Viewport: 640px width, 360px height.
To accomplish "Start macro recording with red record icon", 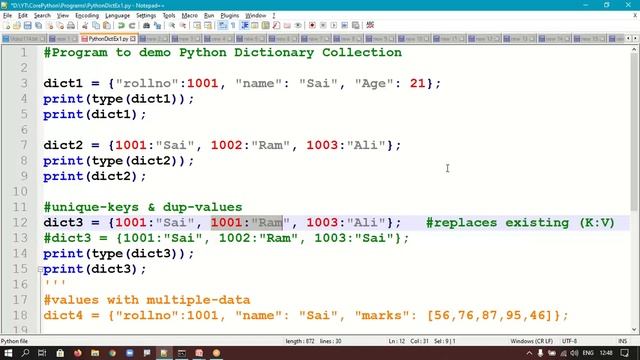I will (x=312, y=25).
